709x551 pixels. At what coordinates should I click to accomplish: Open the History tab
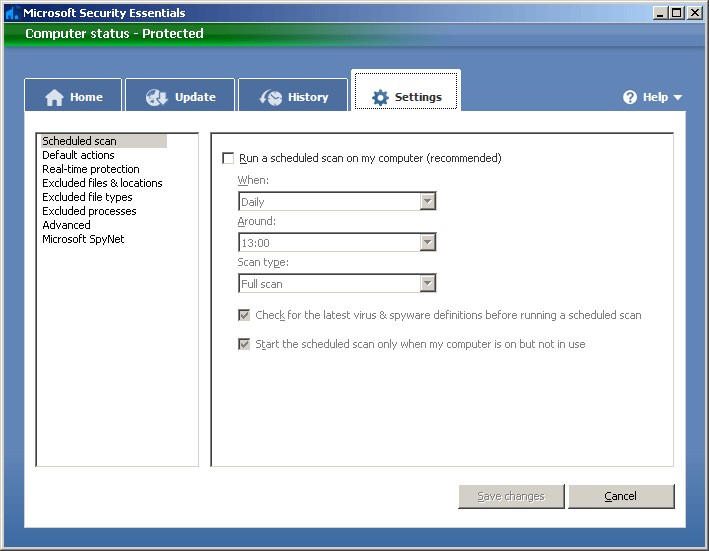click(x=293, y=95)
